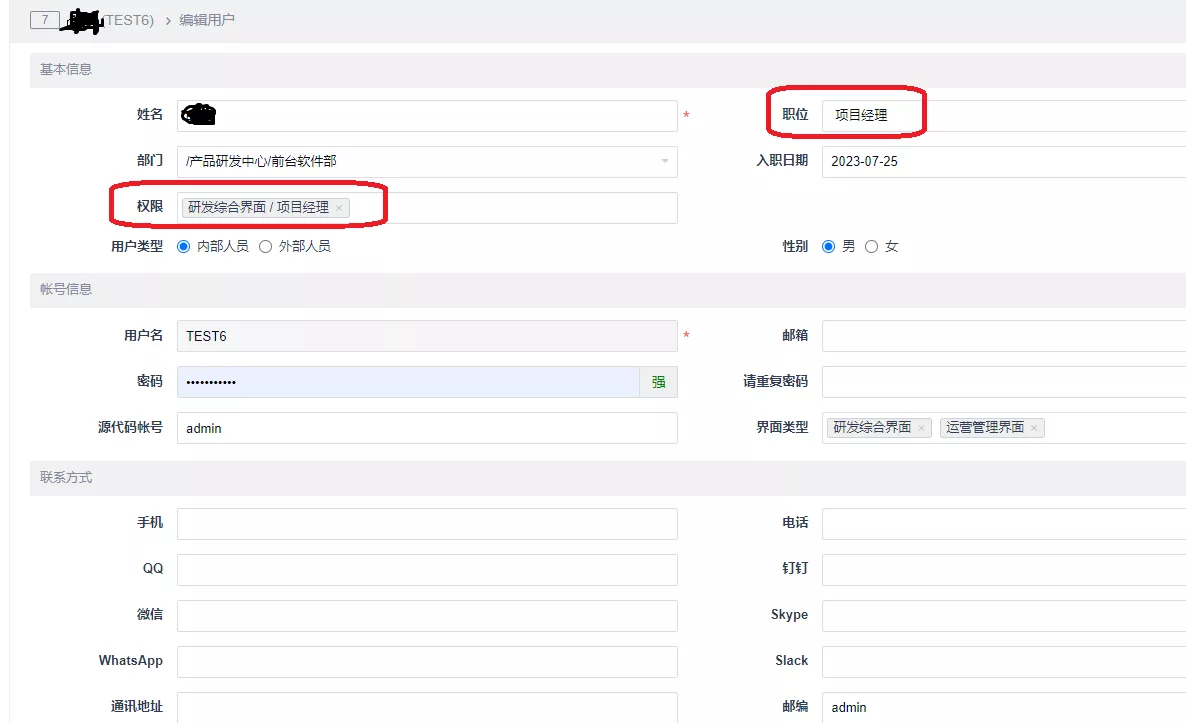Focus the 源代码帐号 input field
1186x723 pixels.
point(427,428)
